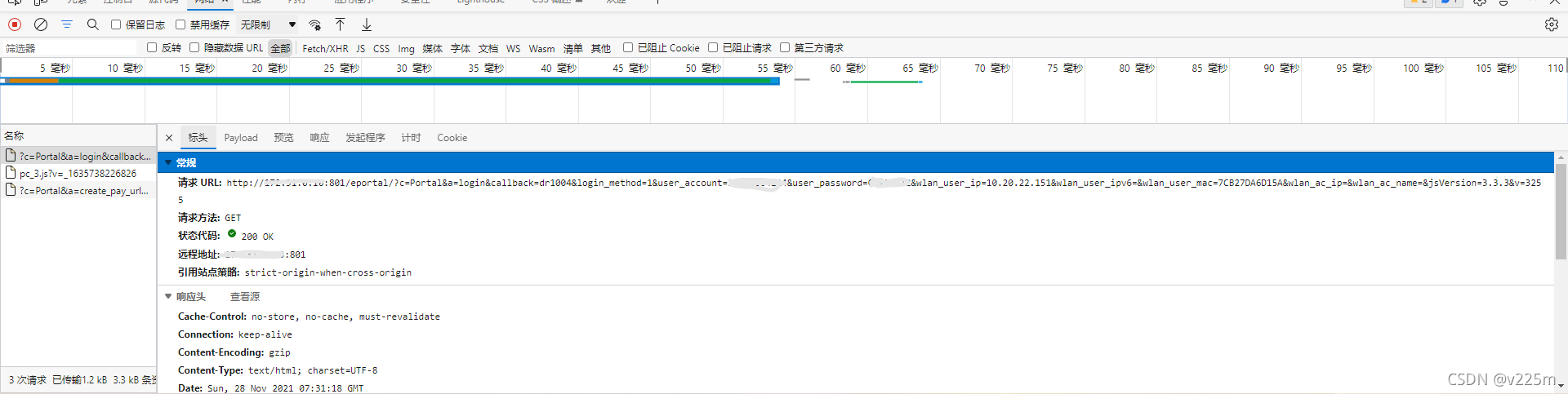Filter by Fetch/XHR requests
This screenshot has width=1568, height=394.
(325, 48)
